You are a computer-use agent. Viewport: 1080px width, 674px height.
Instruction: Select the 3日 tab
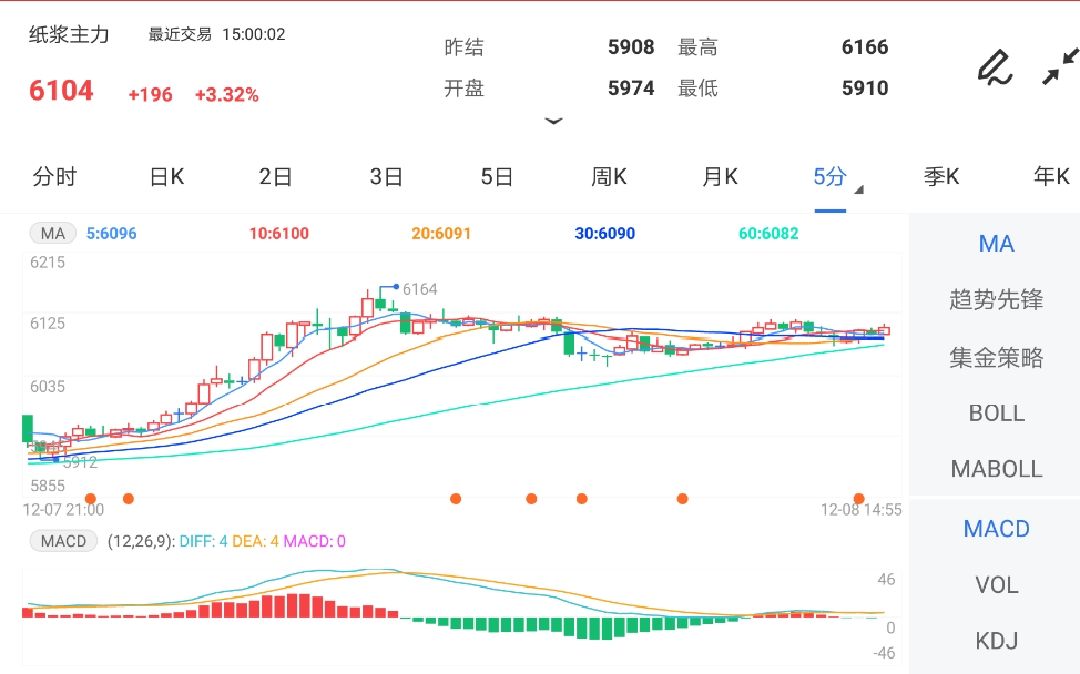[386, 177]
